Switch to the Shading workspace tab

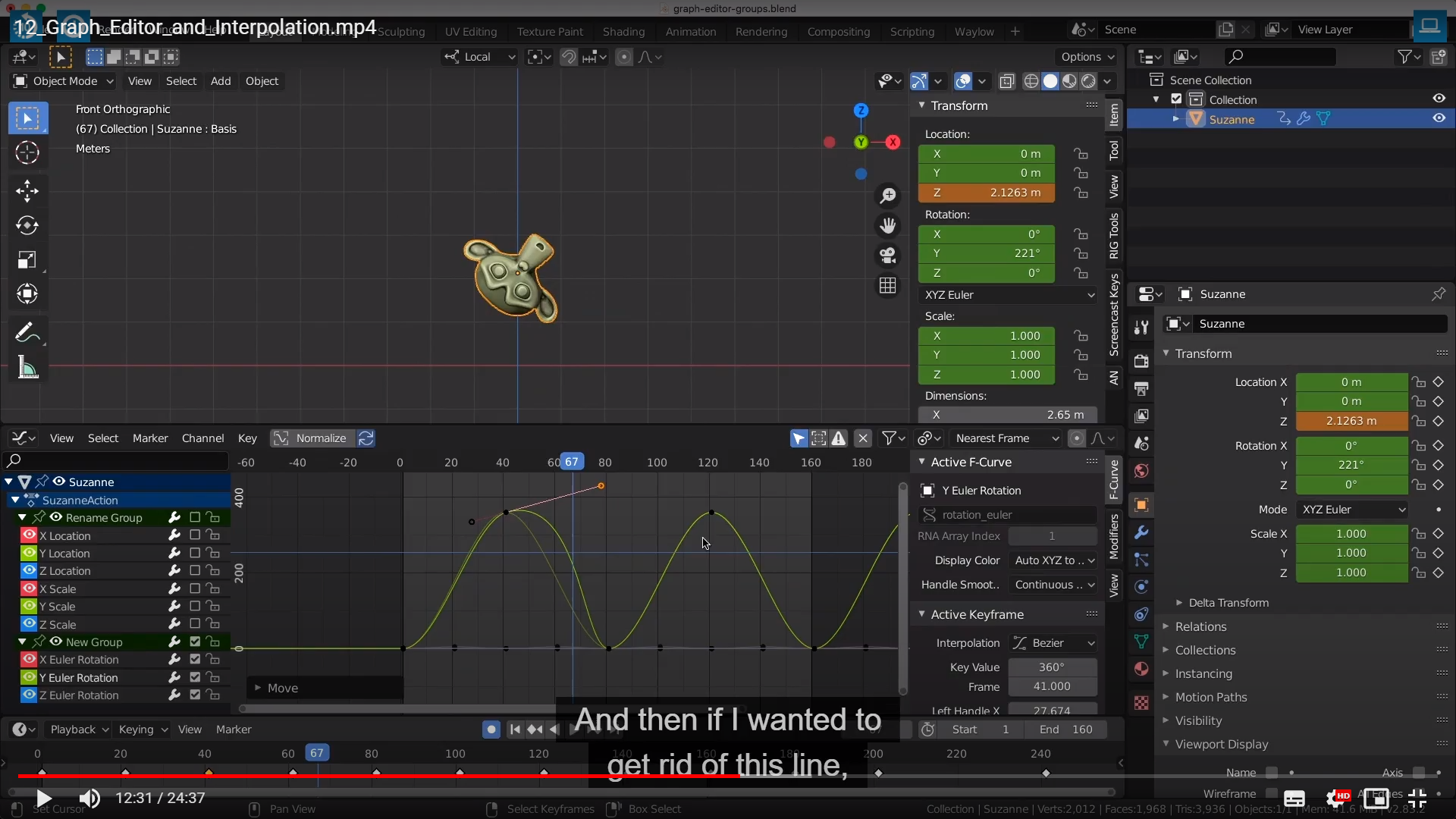[623, 31]
